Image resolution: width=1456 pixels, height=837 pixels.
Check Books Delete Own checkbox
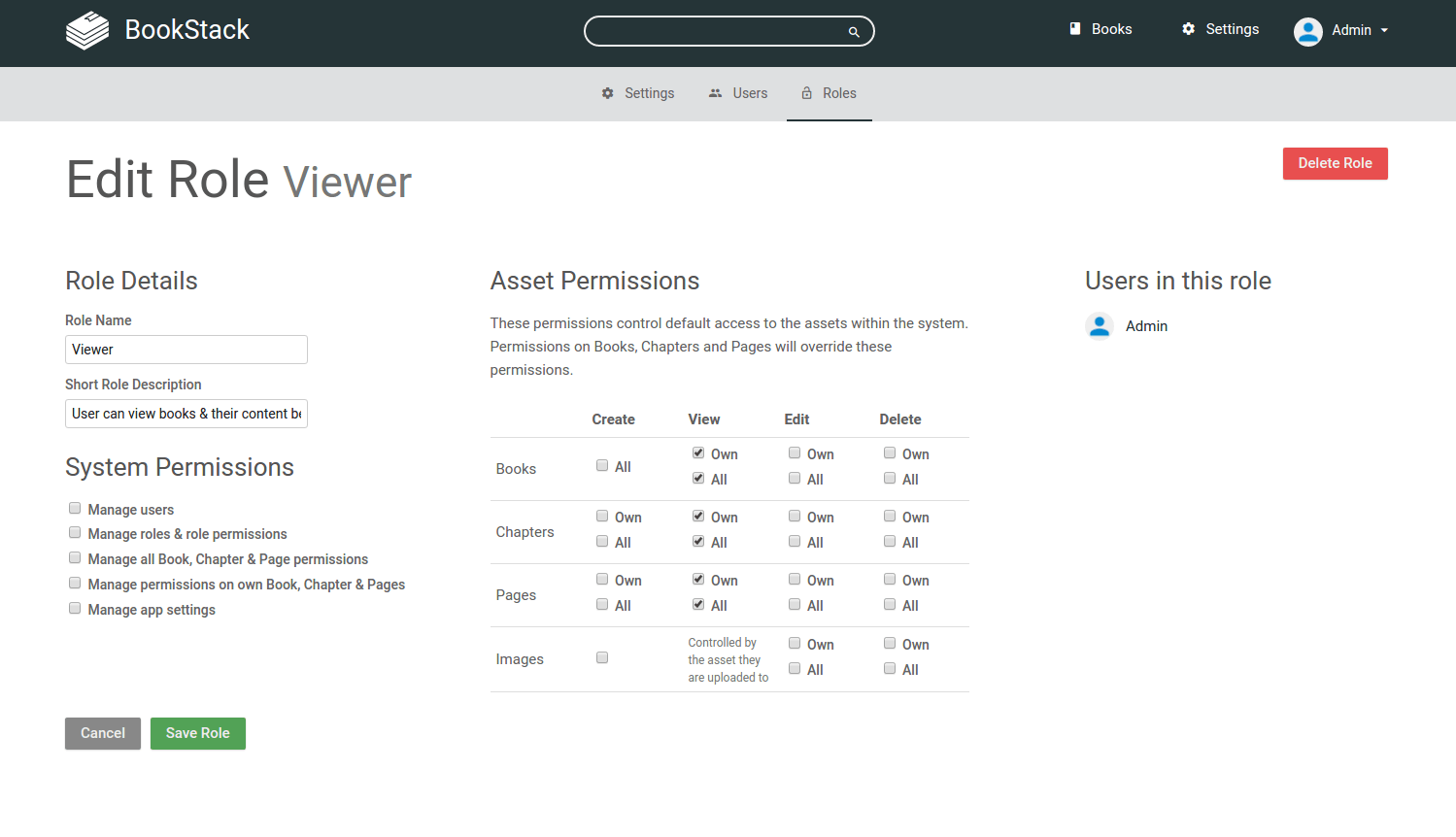click(x=890, y=452)
